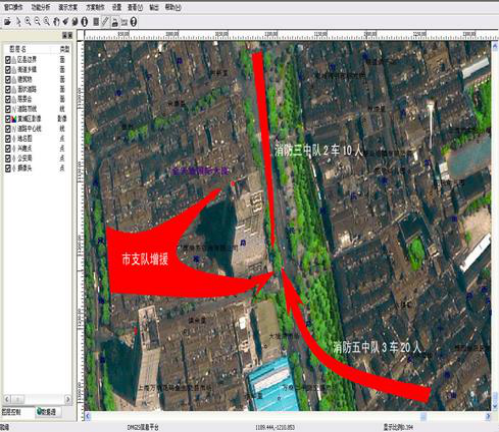Switch to the 鹰眼 tab at panel bottom
Image resolution: width=499 pixels, height=432 pixels.
click(46, 412)
